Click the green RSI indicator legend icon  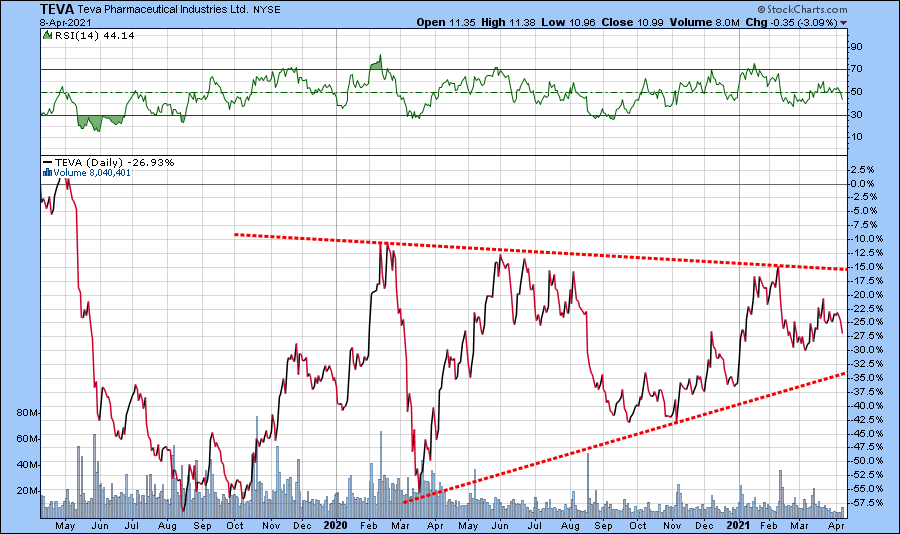click(47, 35)
